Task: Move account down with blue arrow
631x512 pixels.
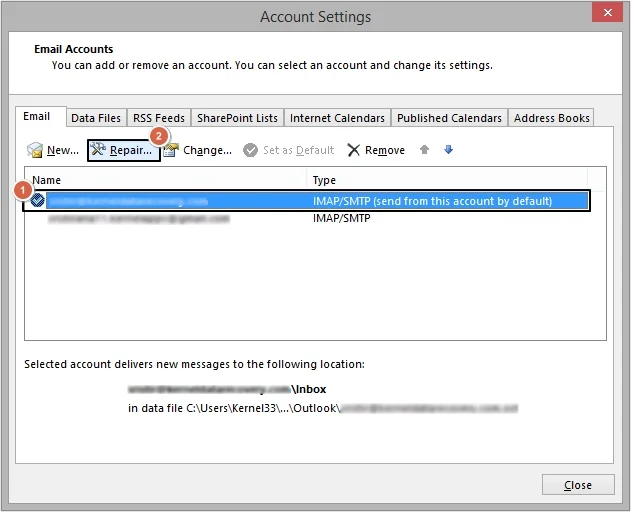Action: point(449,150)
